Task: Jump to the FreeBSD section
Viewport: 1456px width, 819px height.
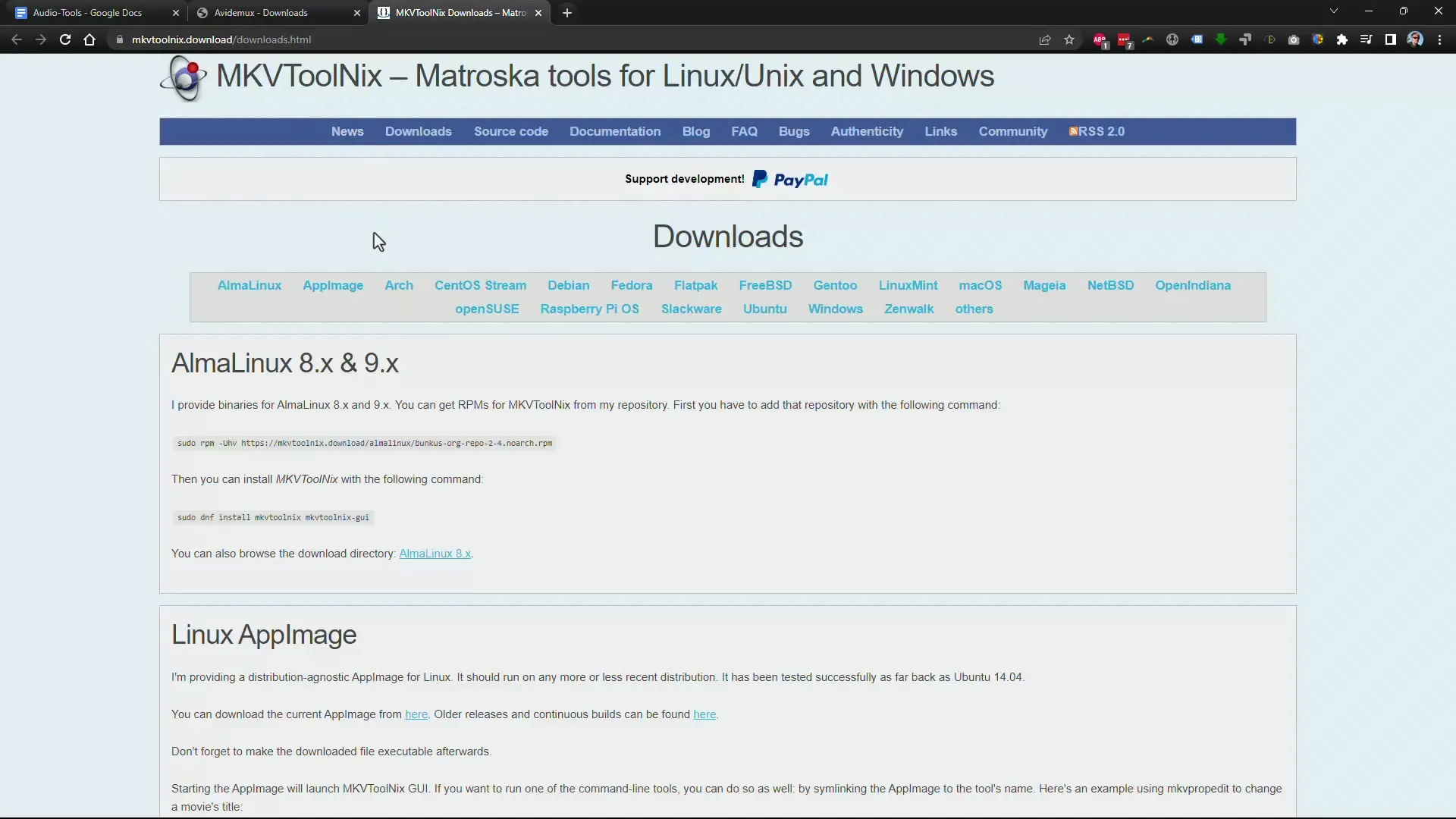Action: coord(765,285)
